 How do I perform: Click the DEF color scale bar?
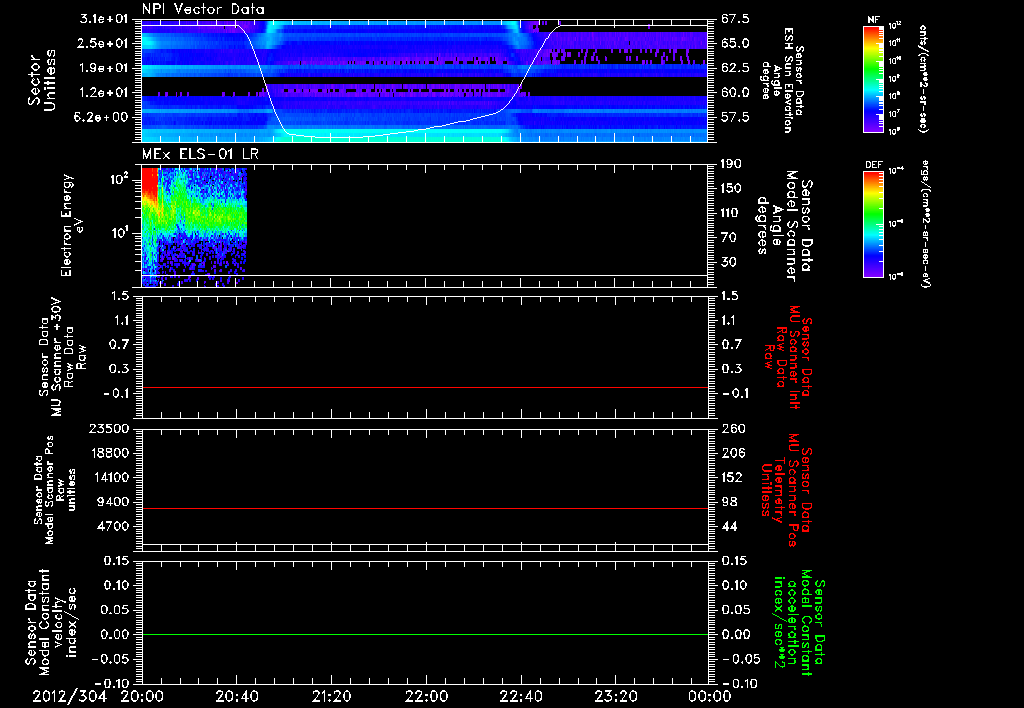872,222
